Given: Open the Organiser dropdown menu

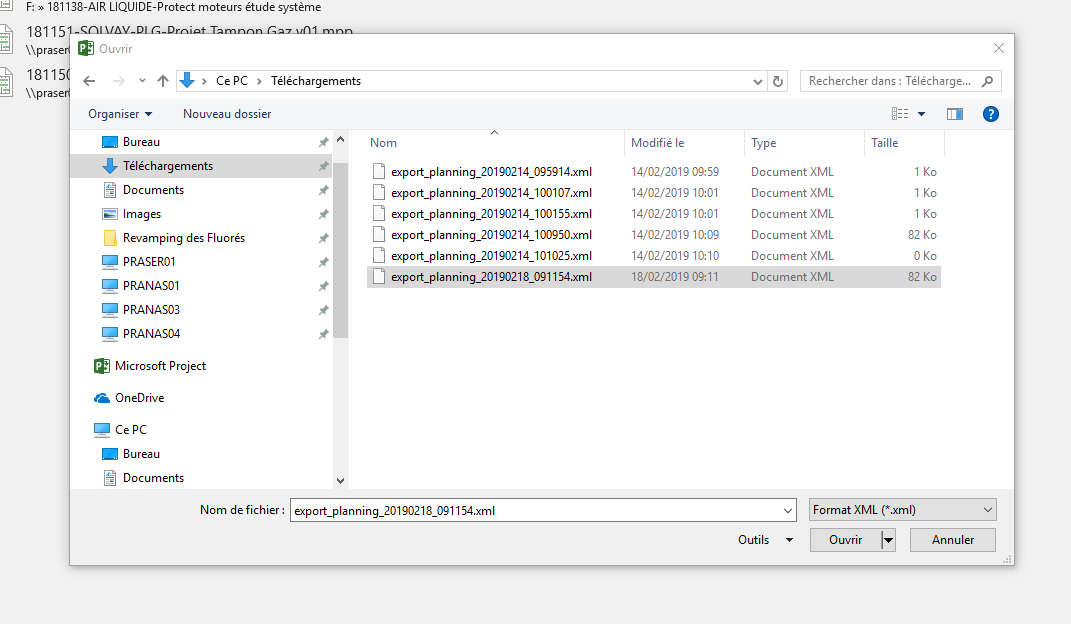Looking at the screenshot, I should click(x=120, y=114).
